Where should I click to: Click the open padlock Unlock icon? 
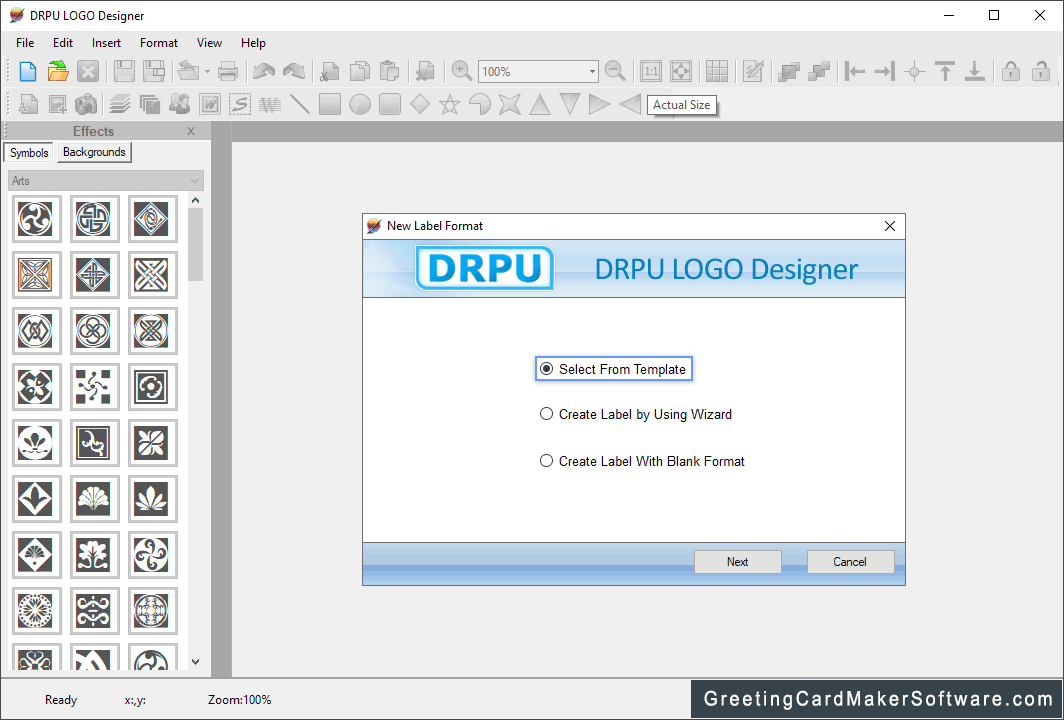[1040, 71]
